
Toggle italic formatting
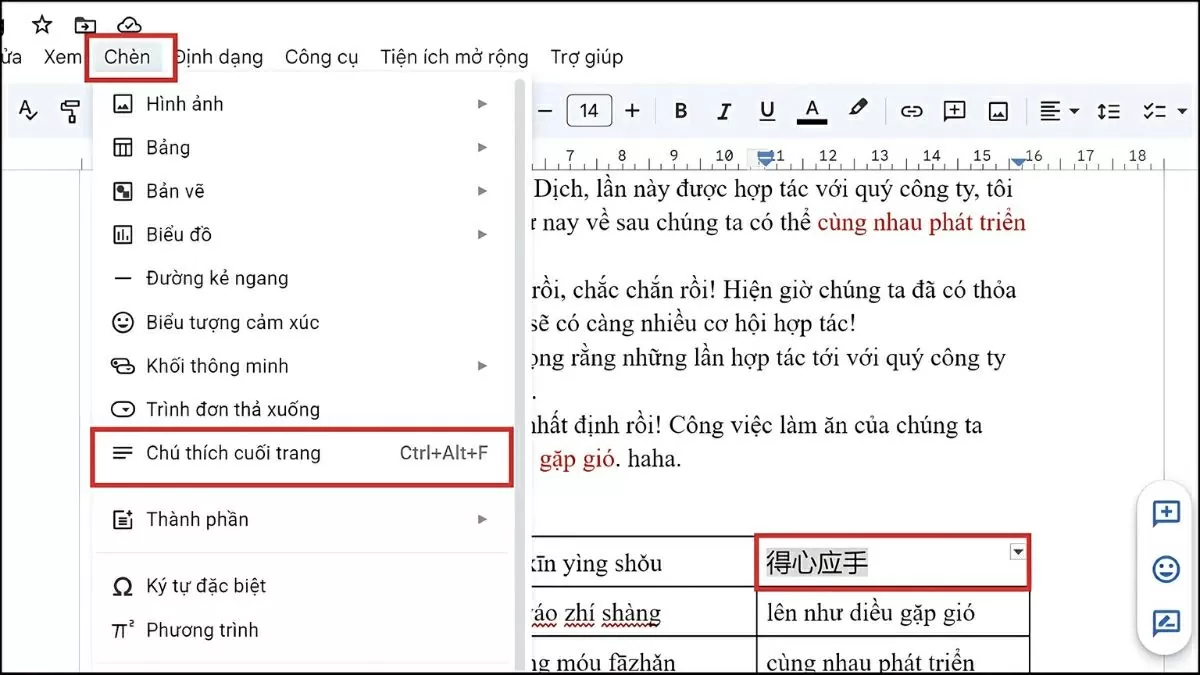point(723,110)
